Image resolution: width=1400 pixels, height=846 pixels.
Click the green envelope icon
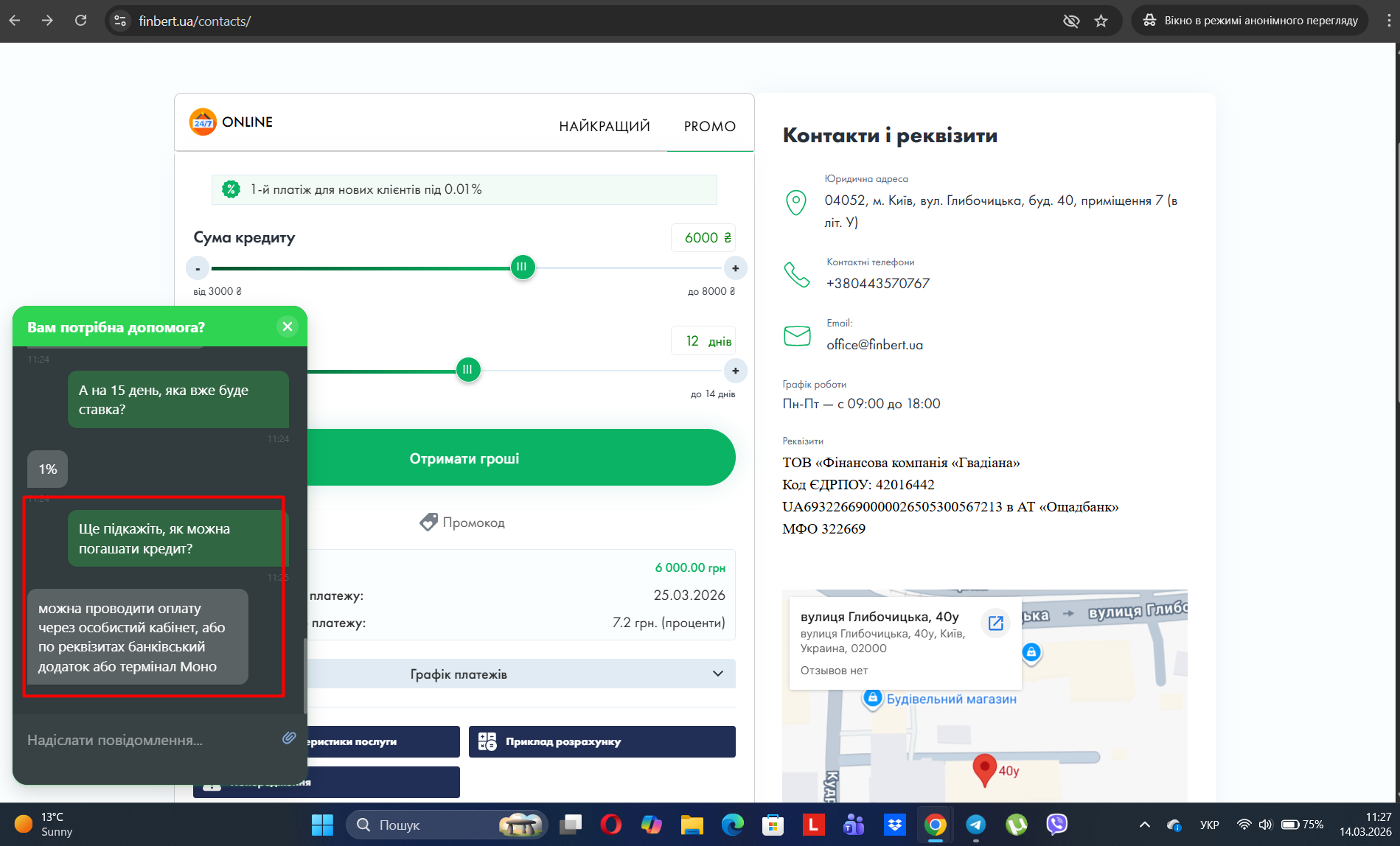(x=797, y=336)
